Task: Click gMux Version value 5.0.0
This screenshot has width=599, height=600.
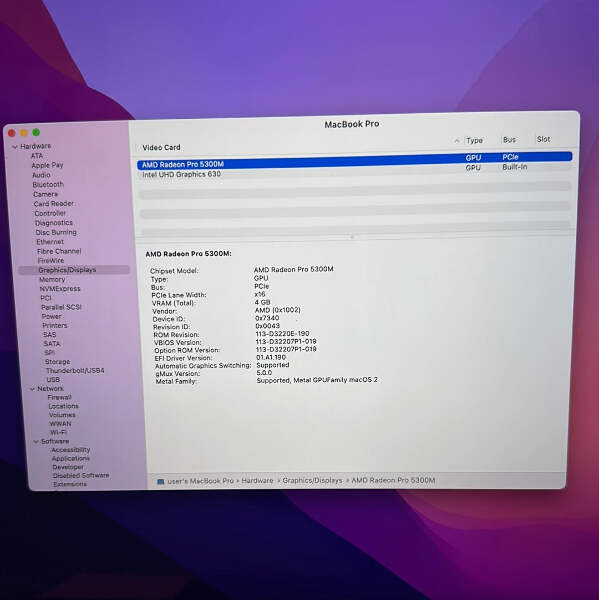Action: (x=264, y=373)
